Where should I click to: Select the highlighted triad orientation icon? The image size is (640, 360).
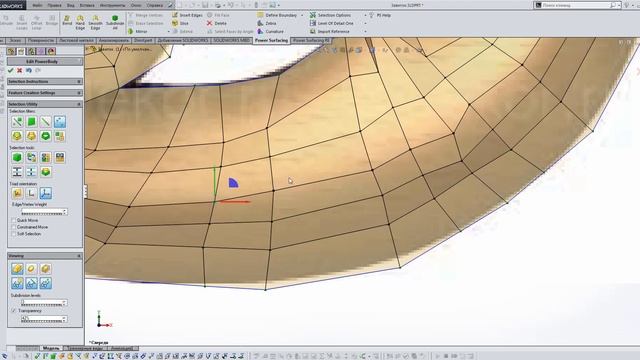point(46,193)
